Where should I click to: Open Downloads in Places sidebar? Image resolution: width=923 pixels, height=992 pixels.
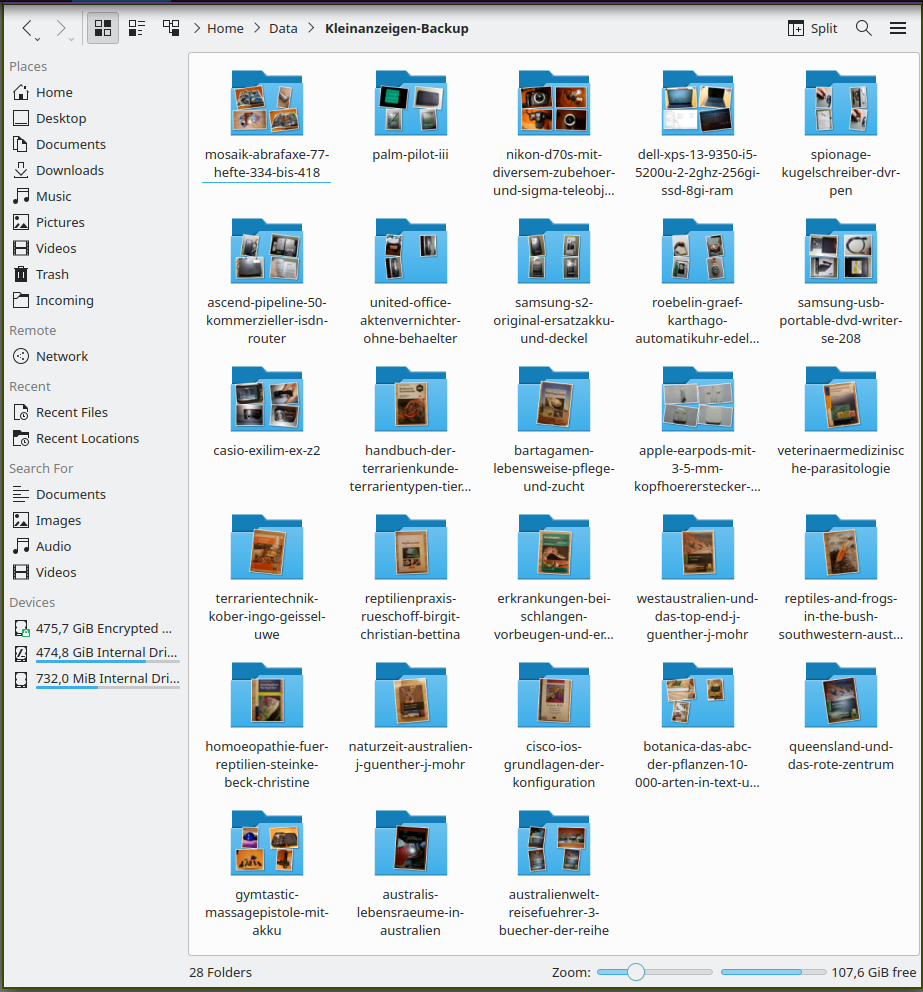pyautogui.click(x=70, y=170)
